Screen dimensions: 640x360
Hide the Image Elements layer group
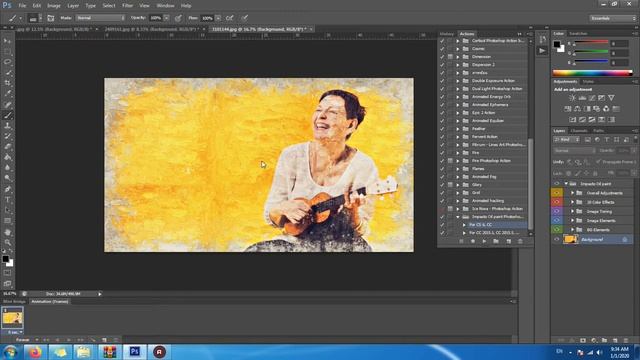[556, 220]
